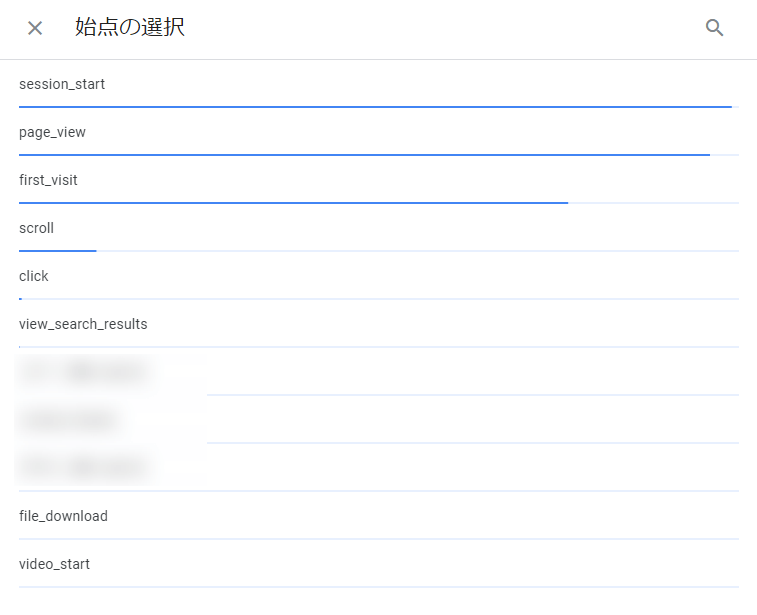Click the short blue bar under scroll
Screen dimensions: 757x615
(x=57, y=251)
